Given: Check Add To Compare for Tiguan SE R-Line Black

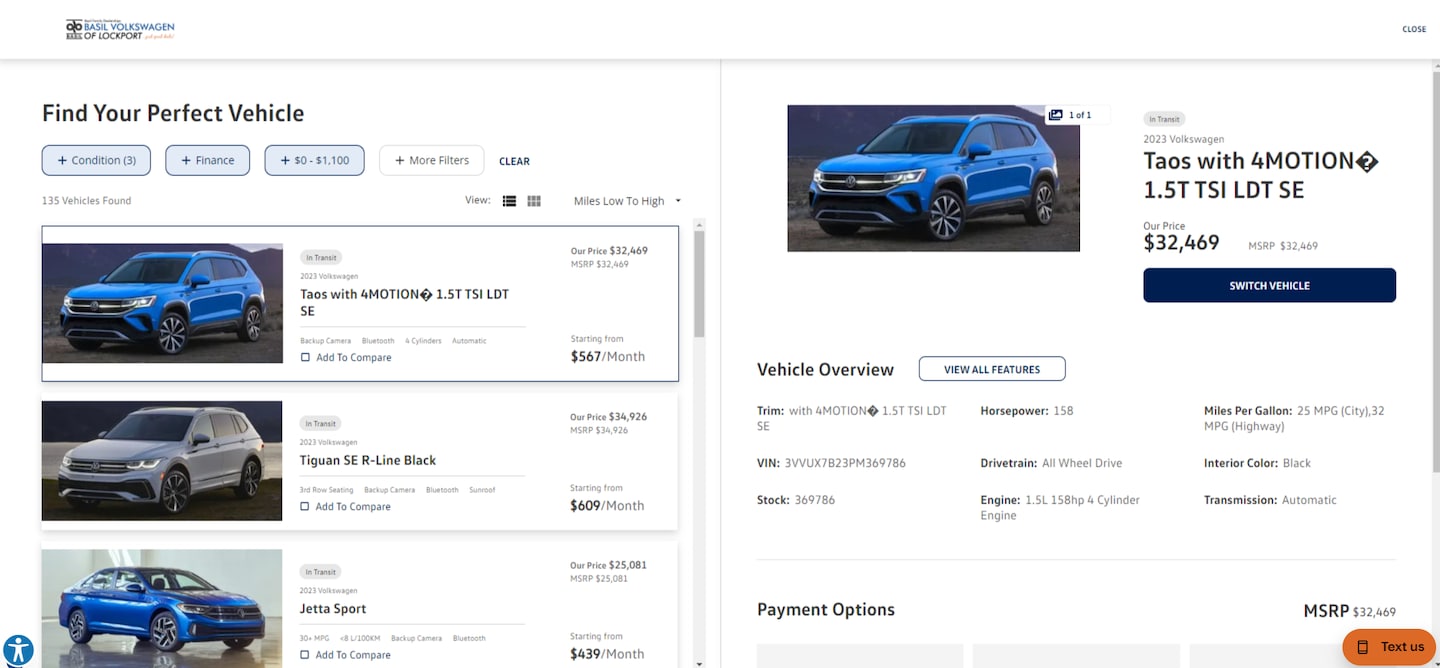Looking at the screenshot, I should (306, 507).
